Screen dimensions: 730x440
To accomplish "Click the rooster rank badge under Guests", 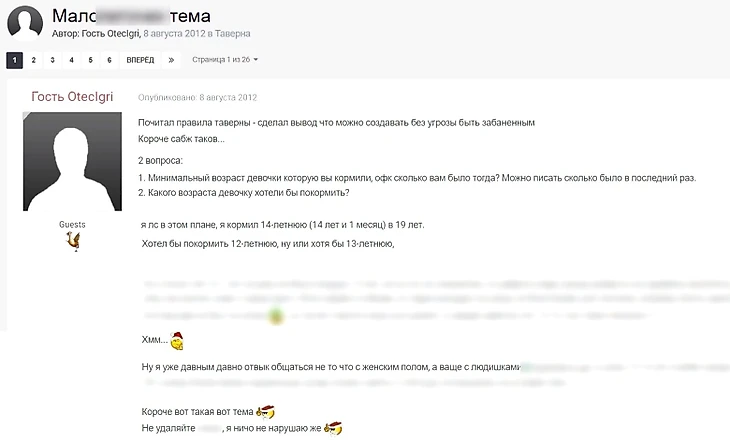I will tap(73, 242).
